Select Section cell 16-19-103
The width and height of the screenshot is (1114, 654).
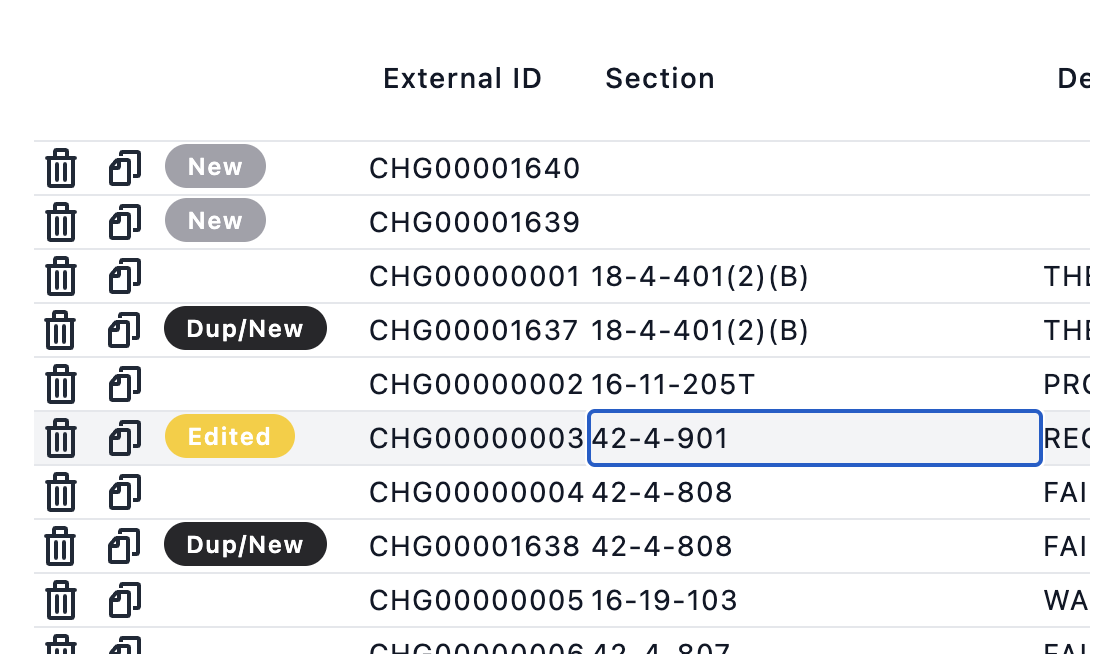click(x=664, y=600)
